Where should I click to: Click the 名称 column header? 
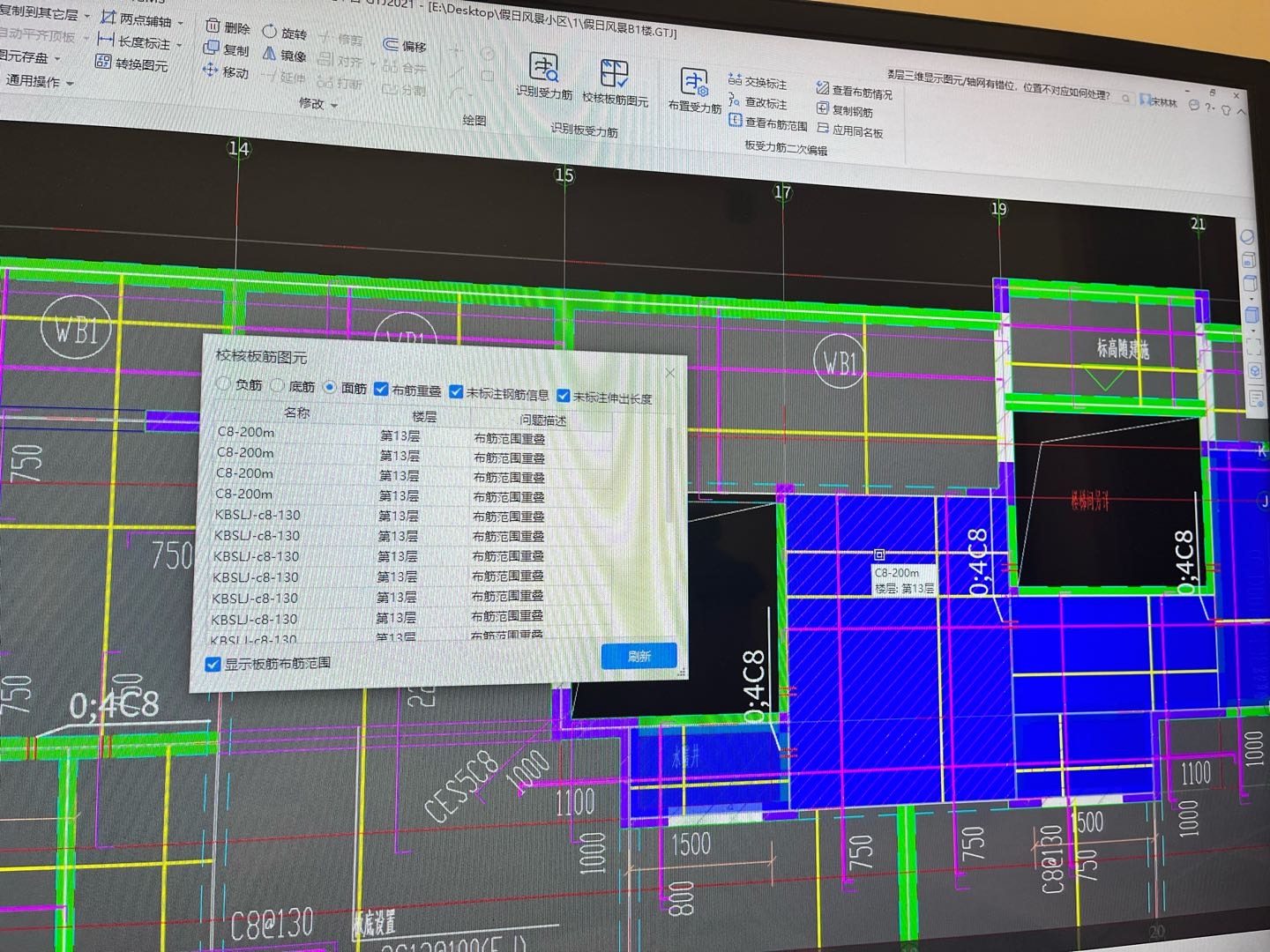(297, 413)
